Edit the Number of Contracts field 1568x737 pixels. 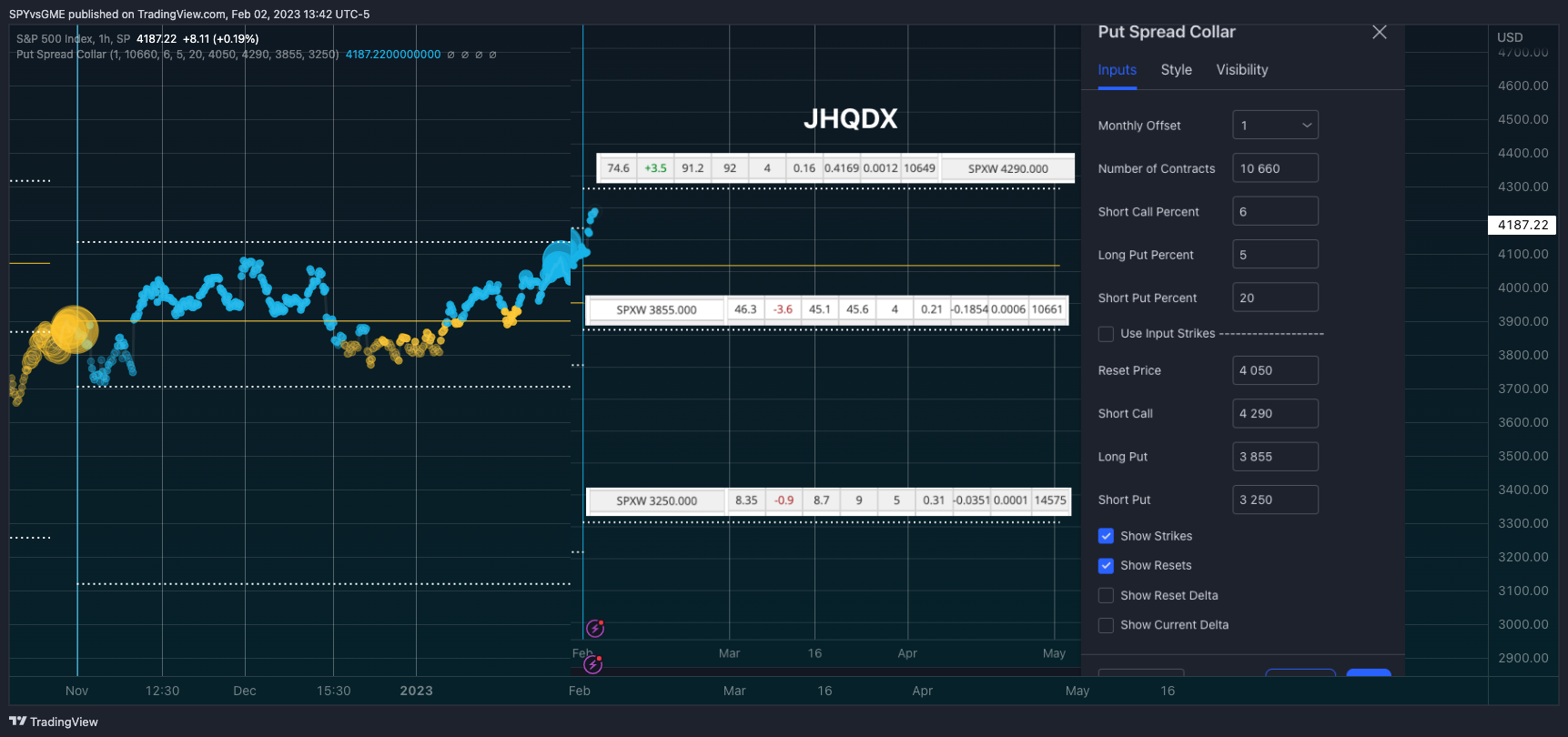coord(1275,168)
